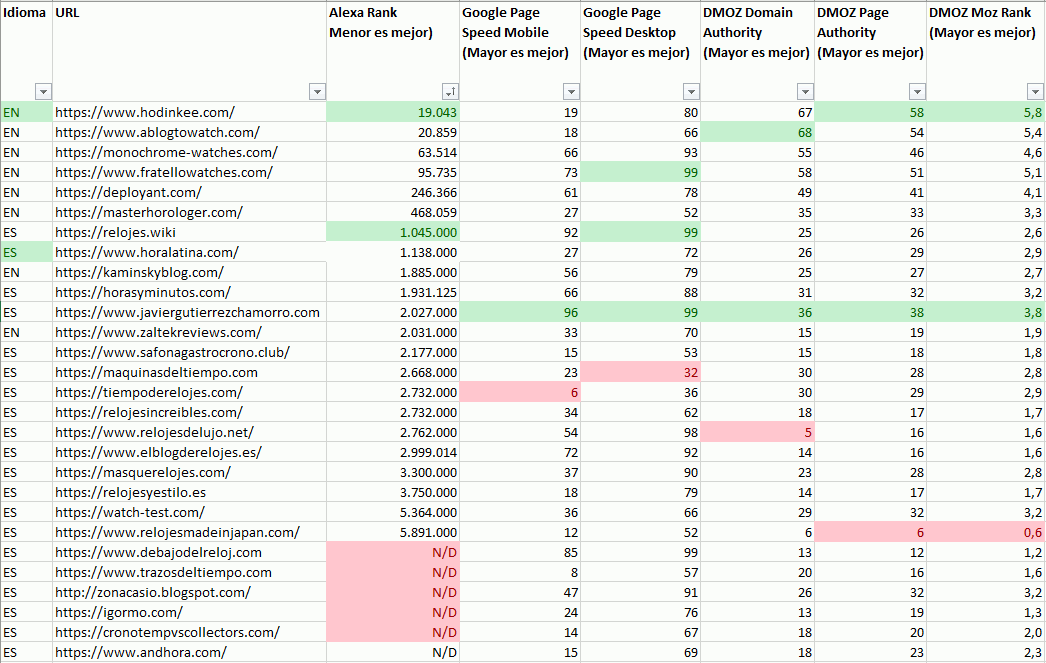Open DMOZ Domain Authority filter dropdown

(804, 91)
